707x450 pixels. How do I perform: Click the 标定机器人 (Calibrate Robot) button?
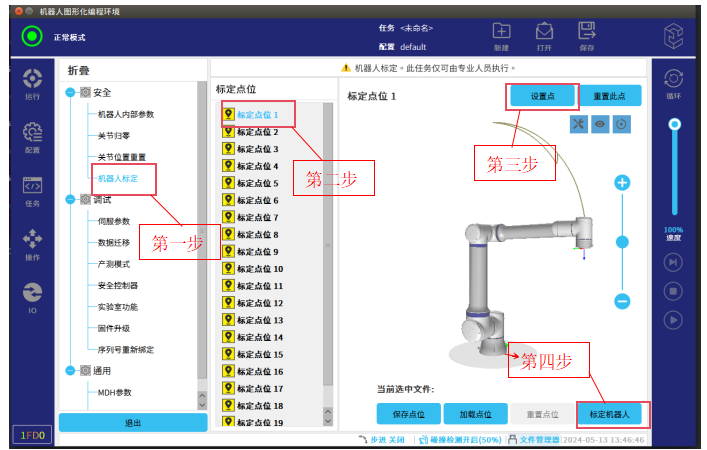(614, 414)
